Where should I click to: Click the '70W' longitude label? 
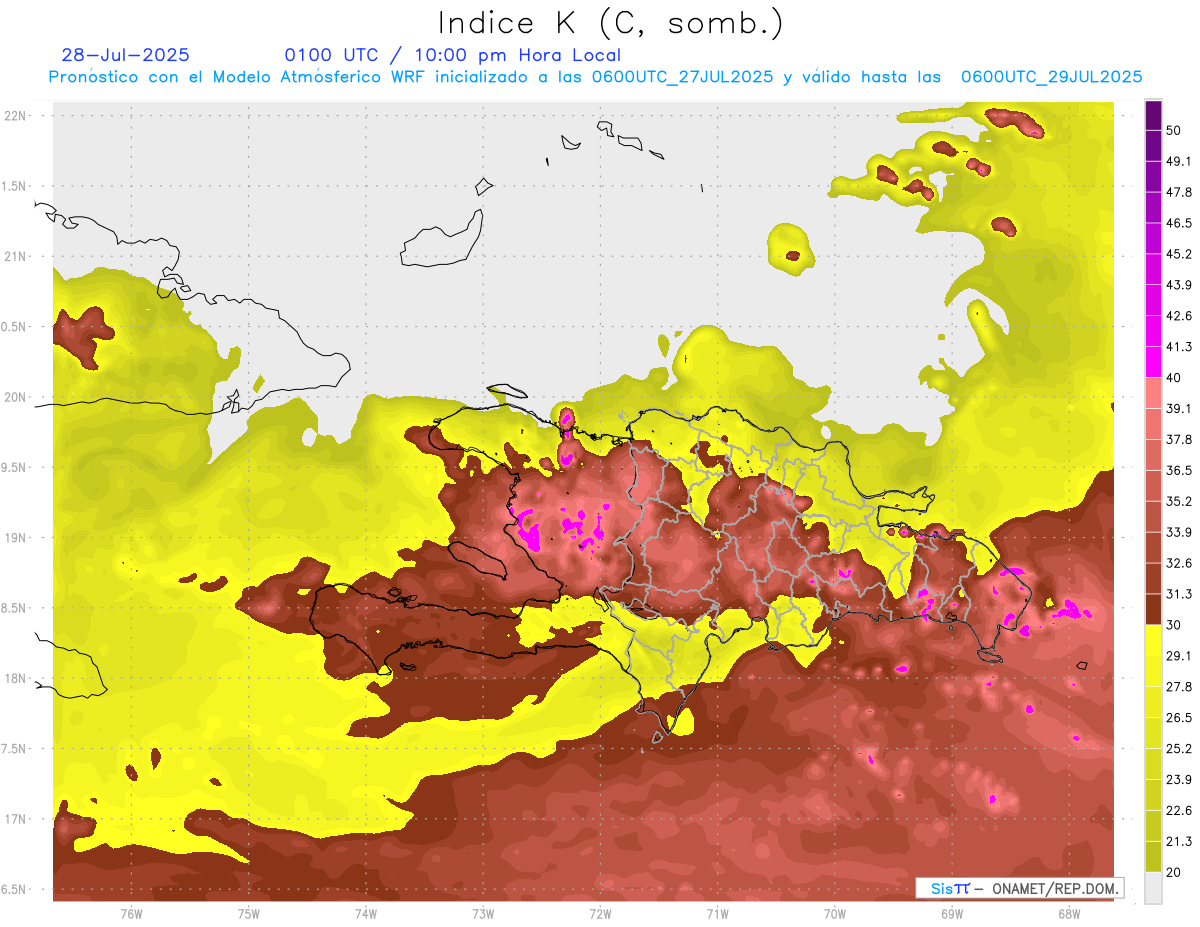[x=834, y=914]
